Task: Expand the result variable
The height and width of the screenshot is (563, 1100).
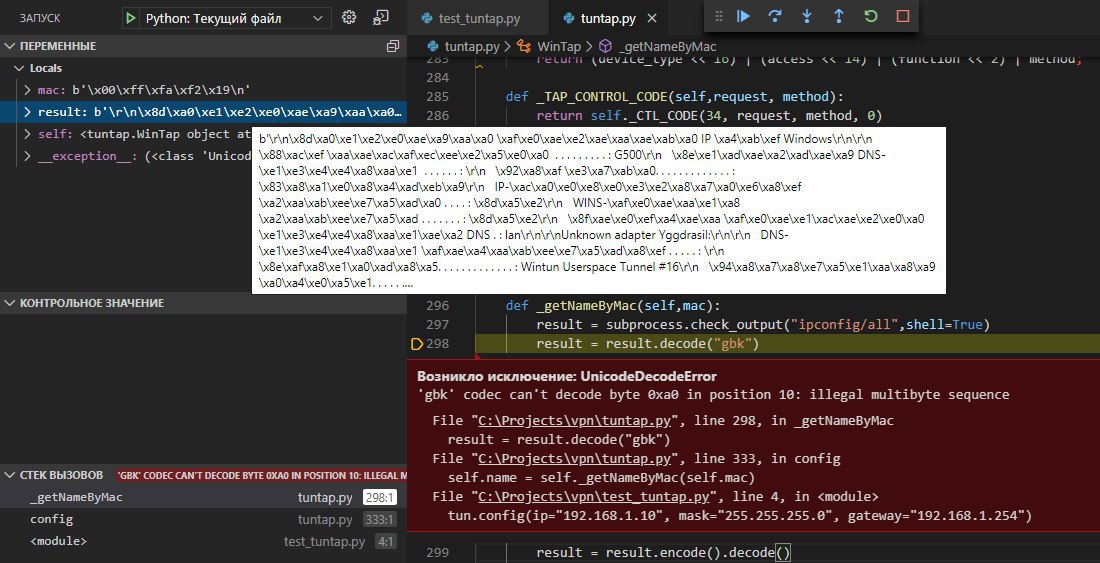Action: point(27,112)
